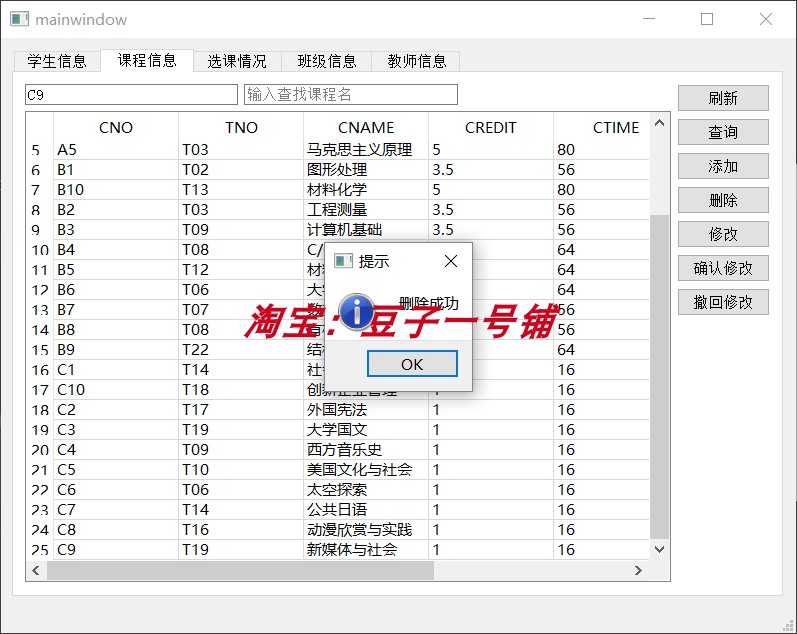Click the cell A5

[116, 150]
